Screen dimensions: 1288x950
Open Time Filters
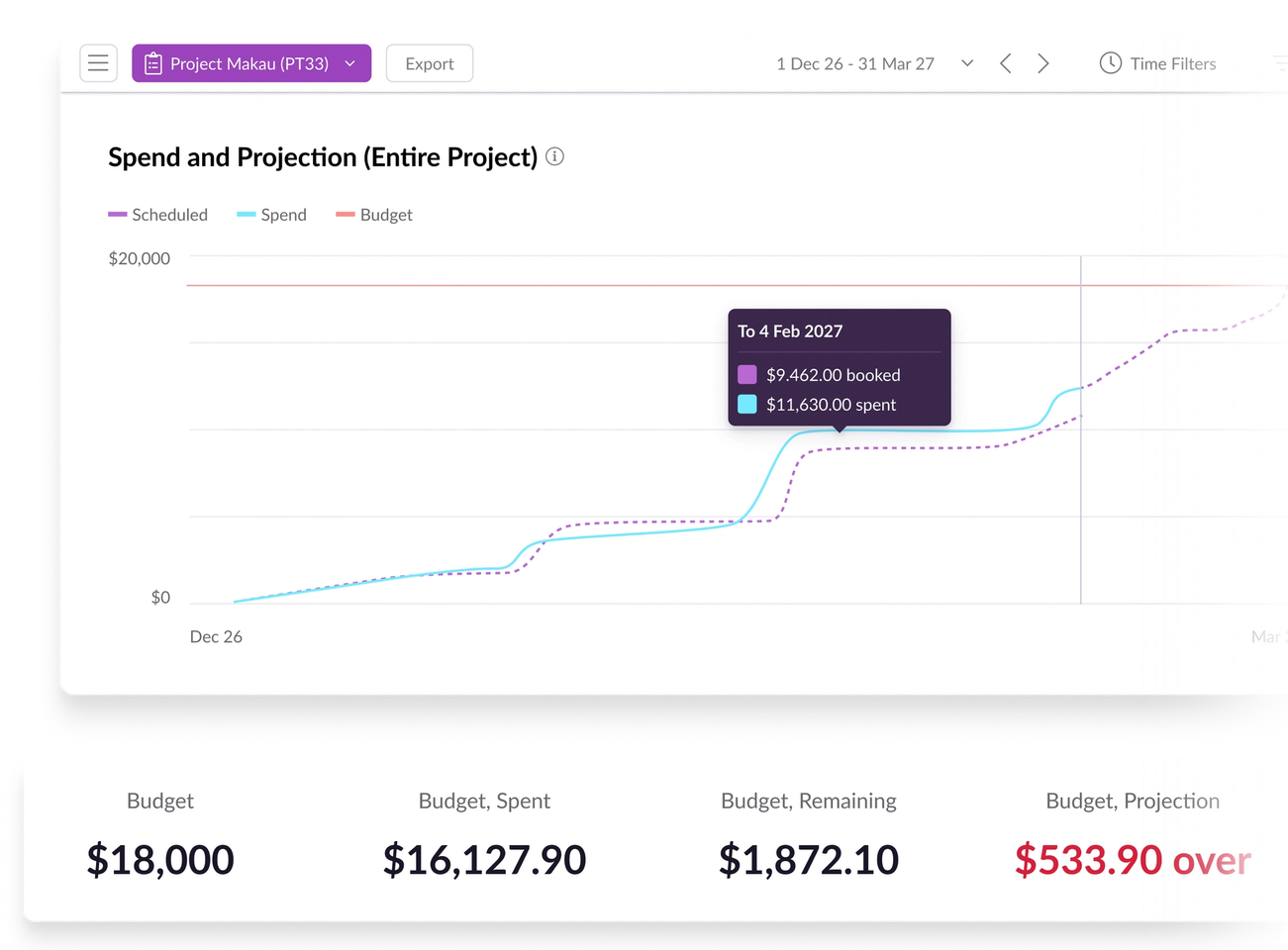(1172, 63)
